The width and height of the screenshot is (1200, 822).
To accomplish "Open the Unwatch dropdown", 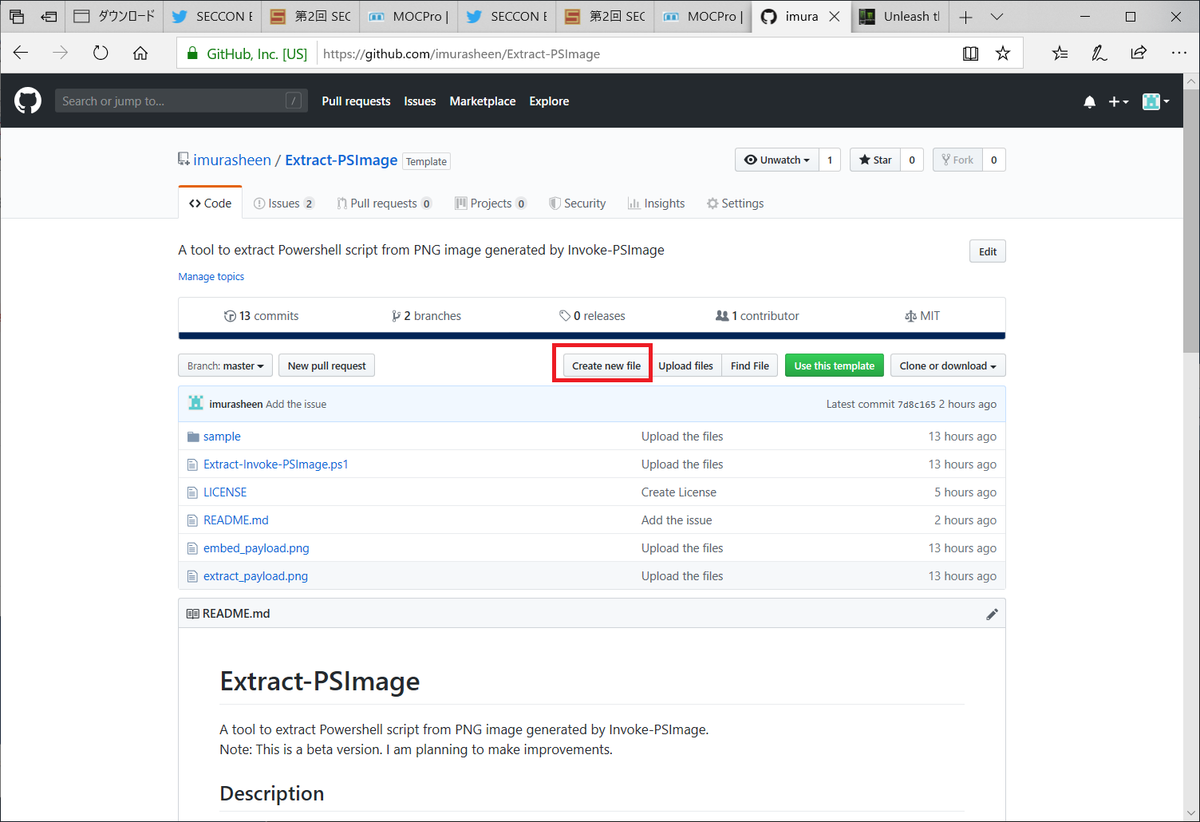I will [x=777, y=160].
